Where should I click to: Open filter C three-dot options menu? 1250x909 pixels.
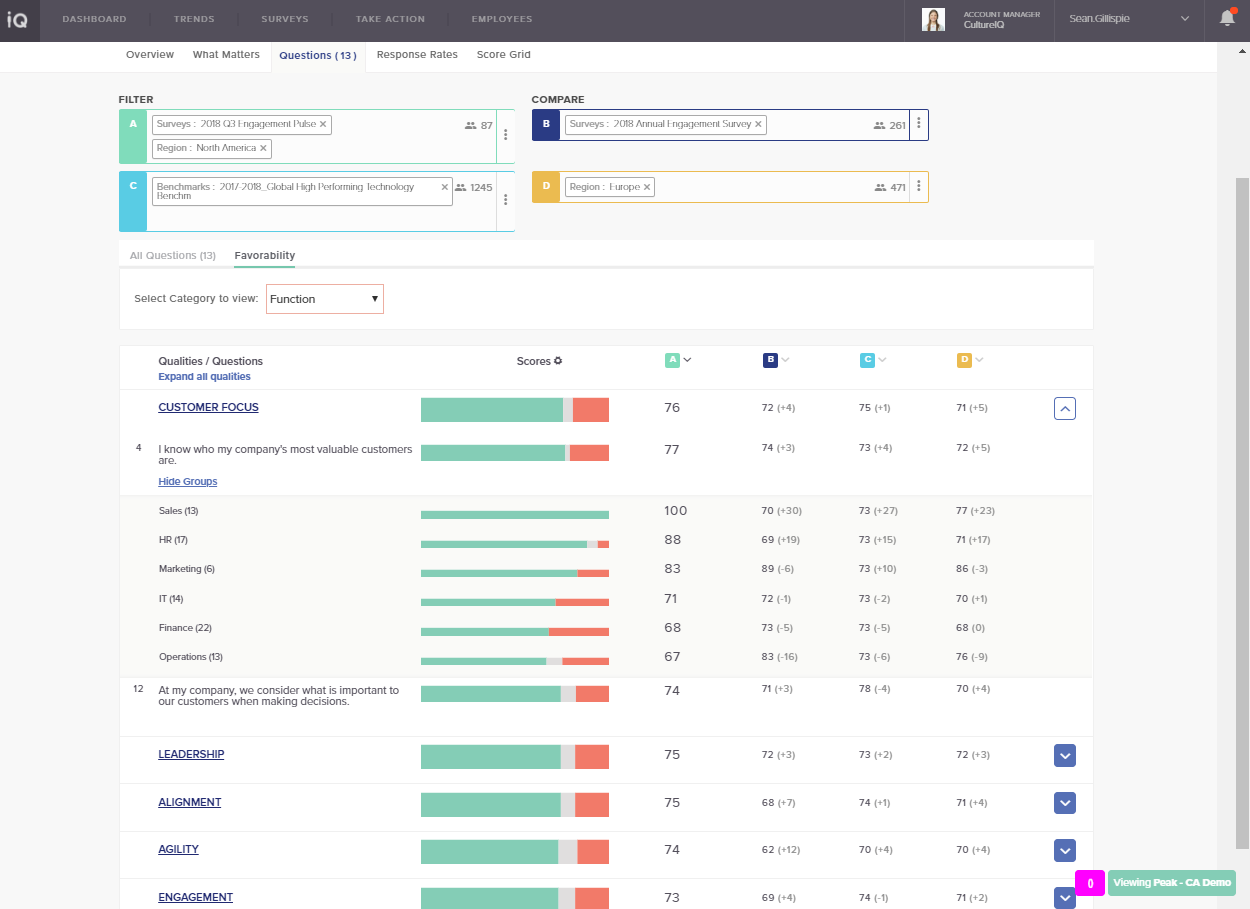505,199
